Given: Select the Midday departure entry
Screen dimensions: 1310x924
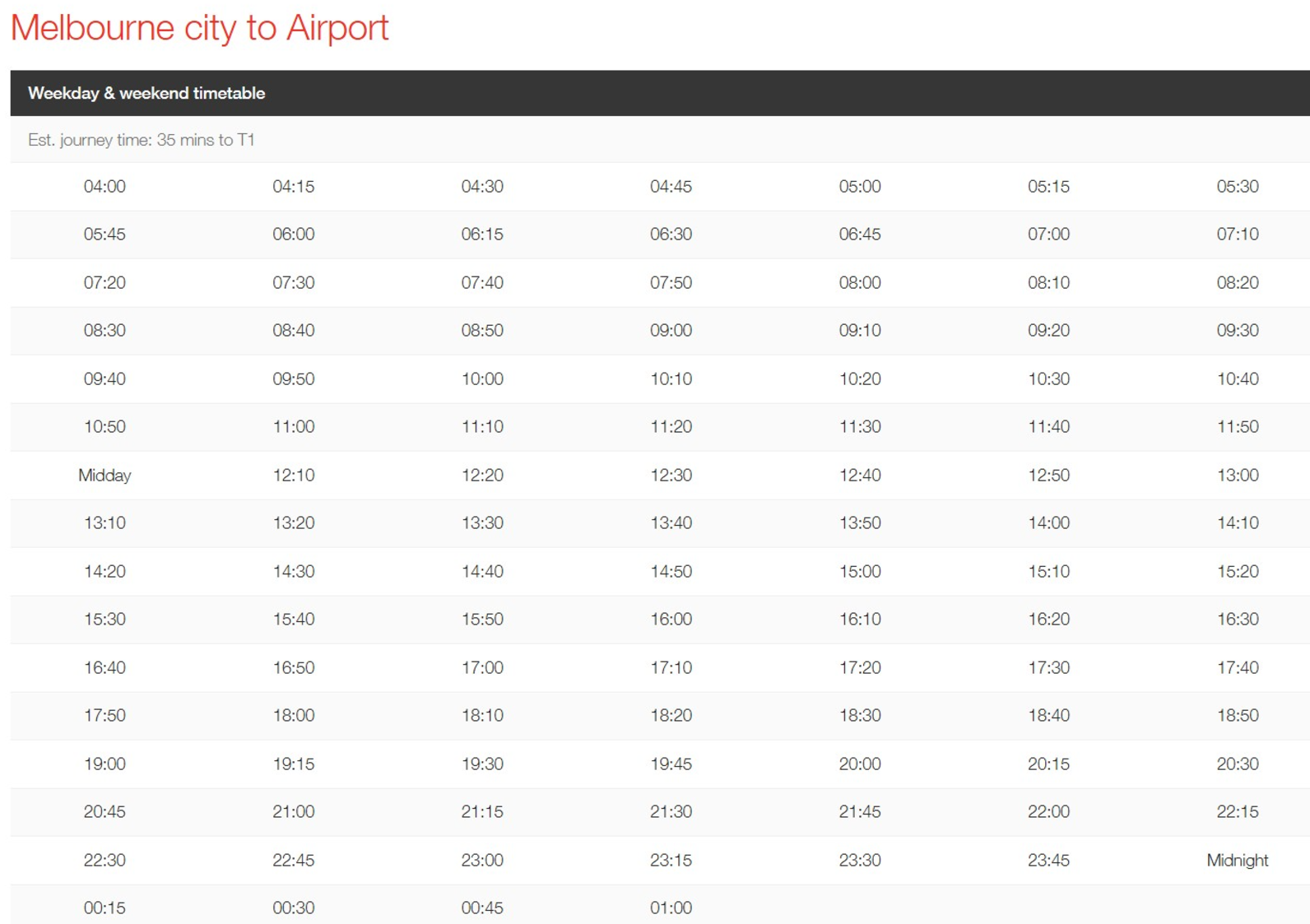Looking at the screenshot, I should click(x=105, y=476).
